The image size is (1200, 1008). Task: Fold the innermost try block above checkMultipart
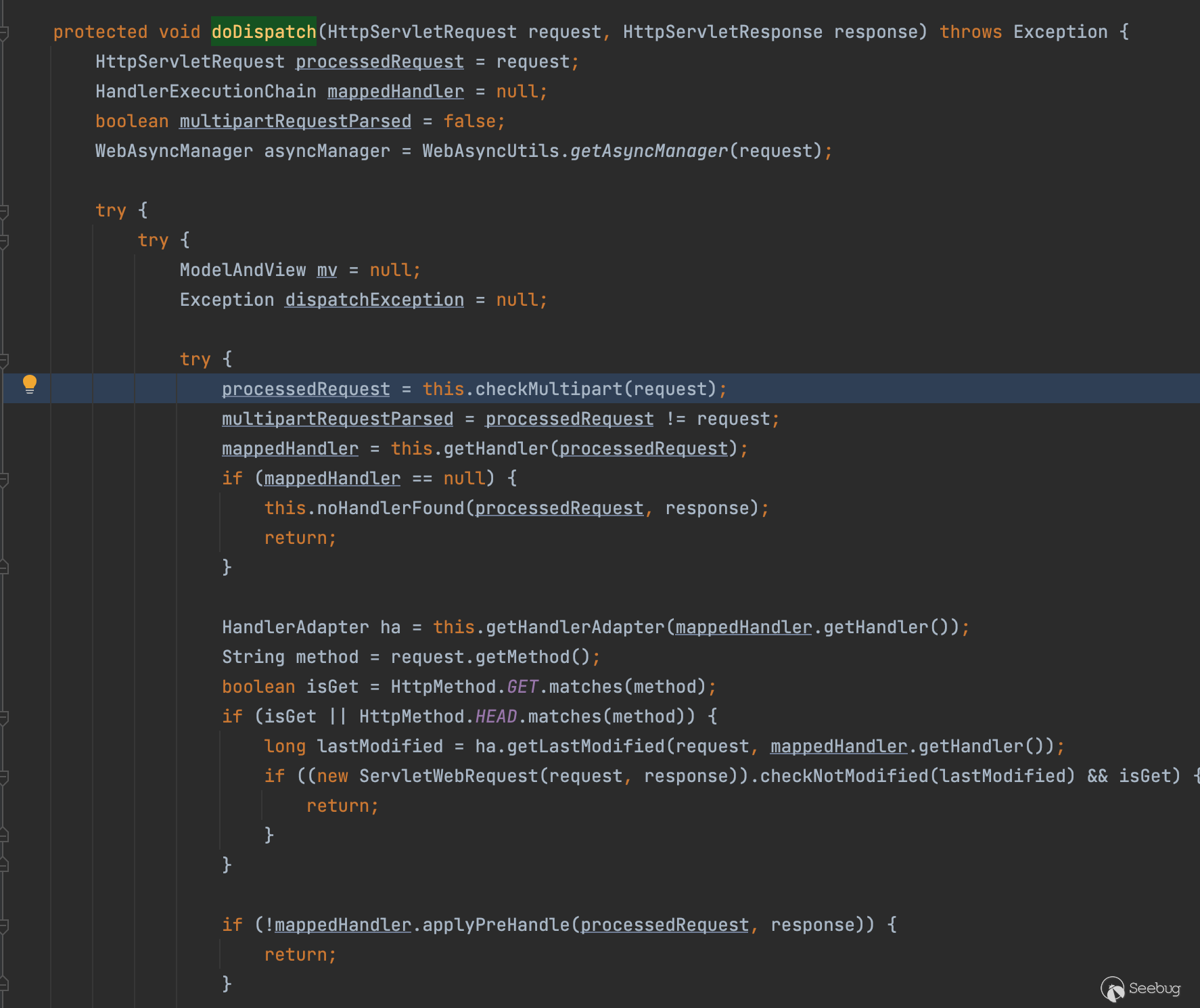click(4, 360)
